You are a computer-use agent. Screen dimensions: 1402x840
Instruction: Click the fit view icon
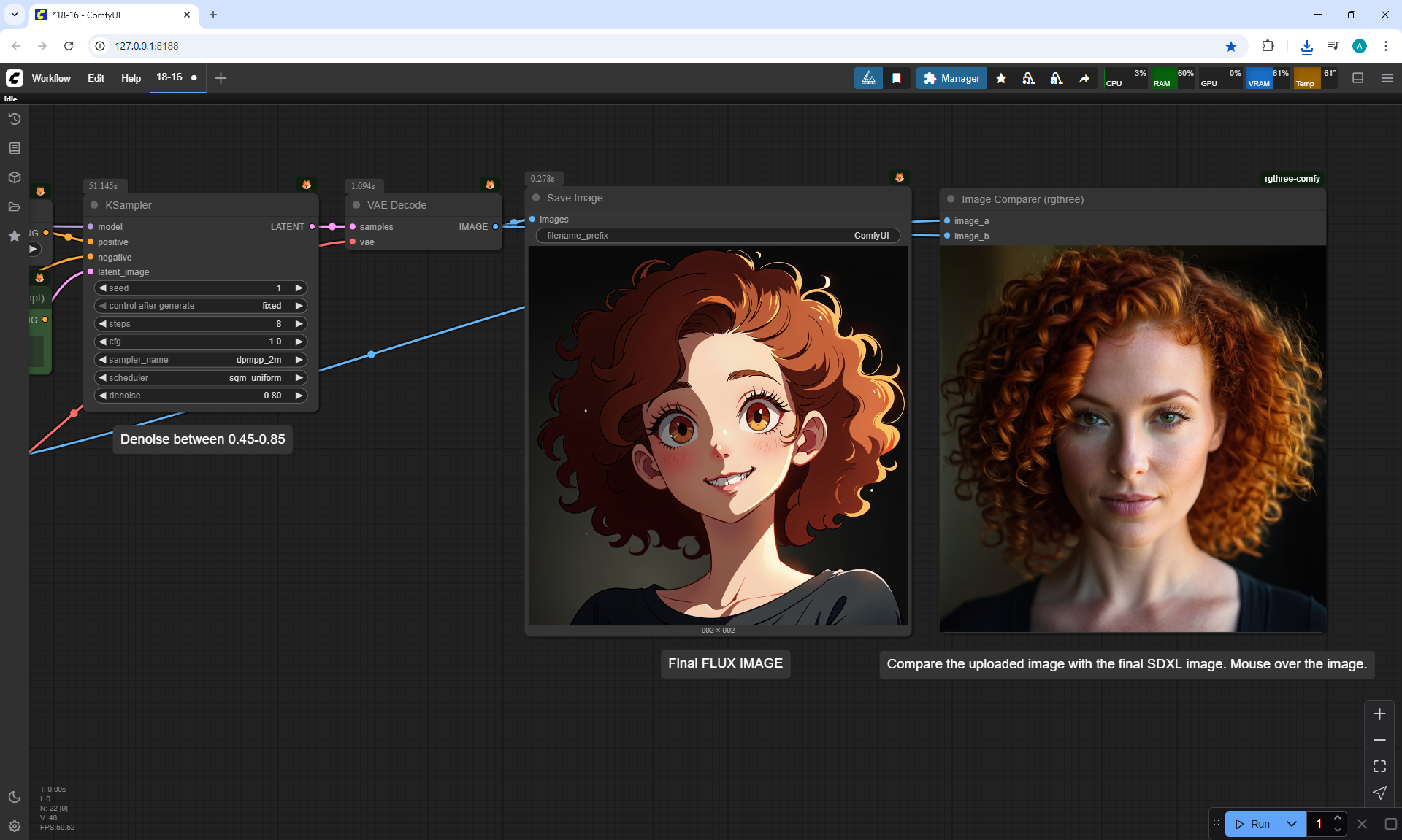coord(1379,766)
